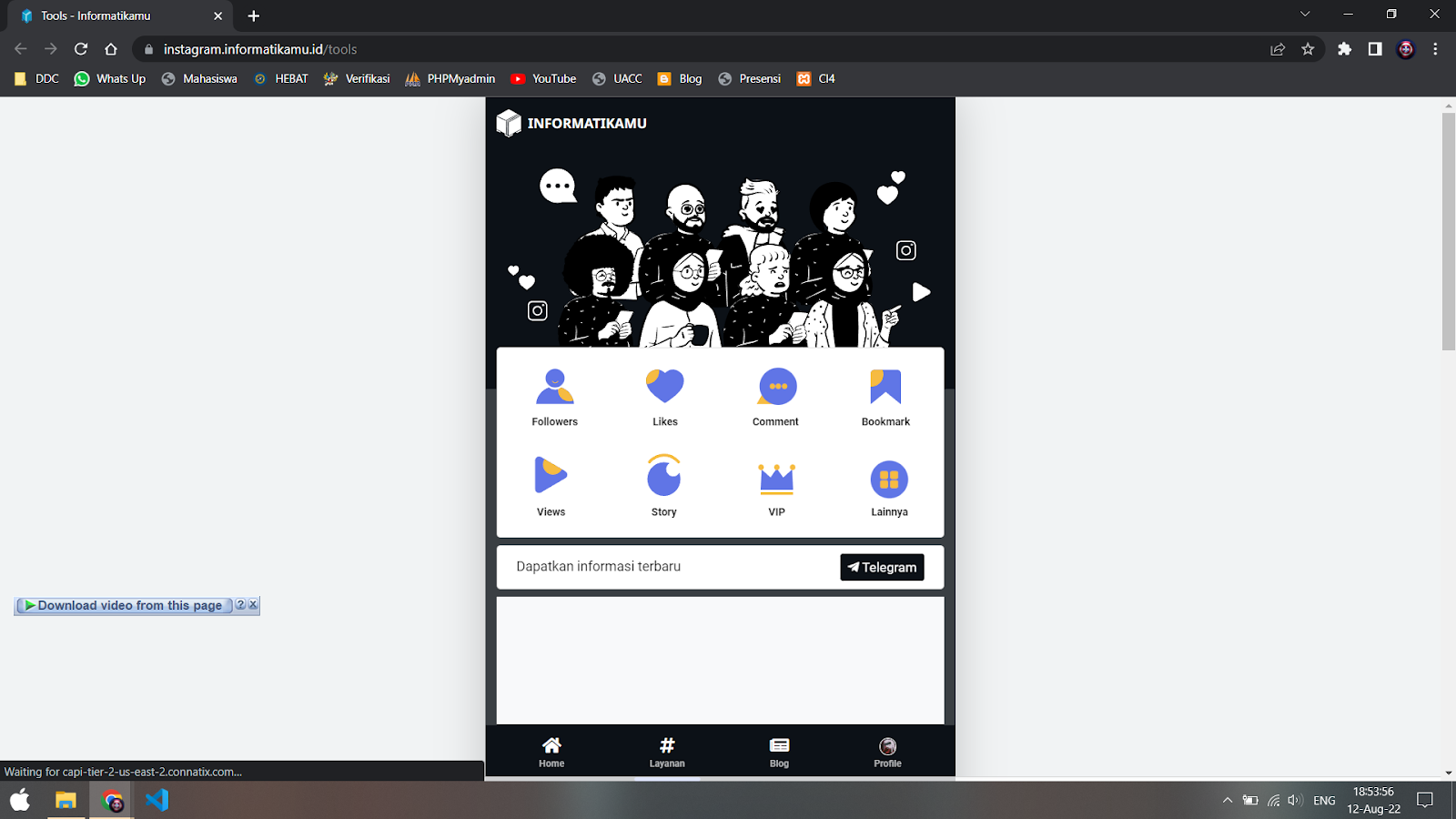Open help on download video banner
Viewport: 1456px width, 819px height.
point(241,604)
